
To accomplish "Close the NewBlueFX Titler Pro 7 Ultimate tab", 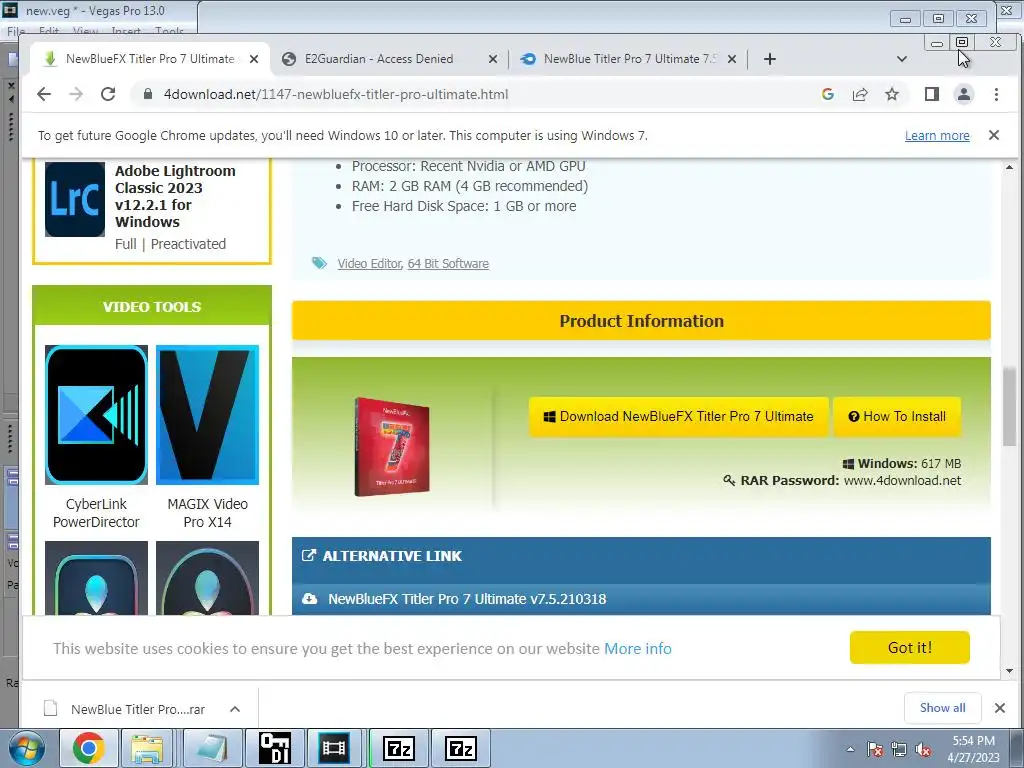I will pos(254,59).
